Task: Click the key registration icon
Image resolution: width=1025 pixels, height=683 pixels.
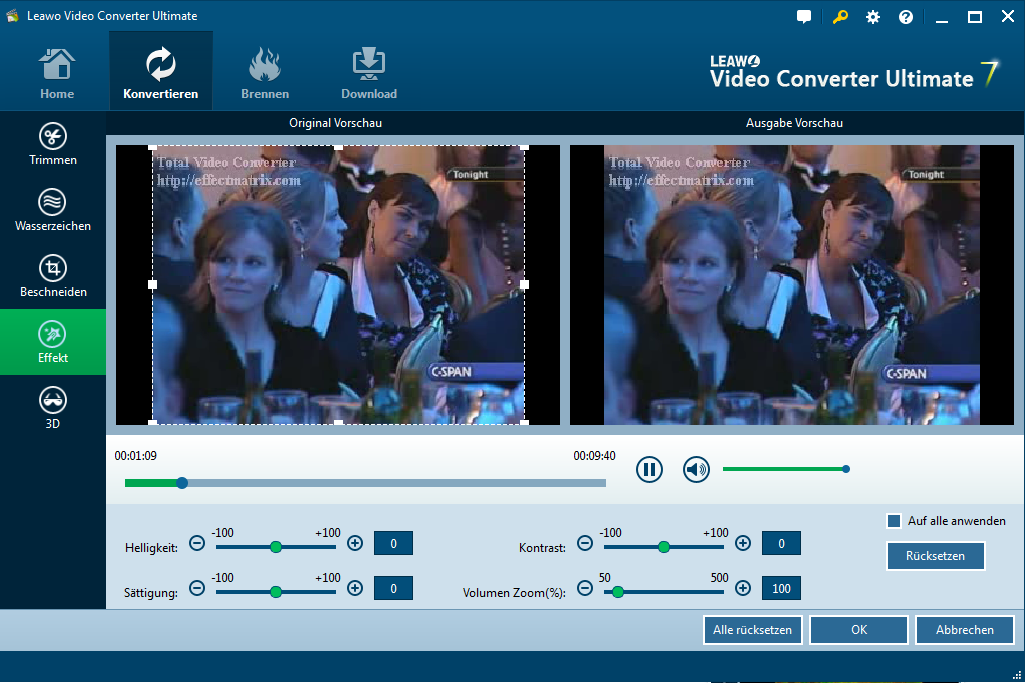Action: pos(840,17)
